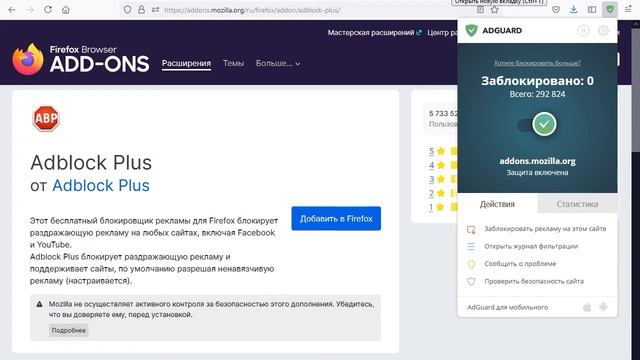Open the Pocket save icon
The image size is (640, 360).
556,9
